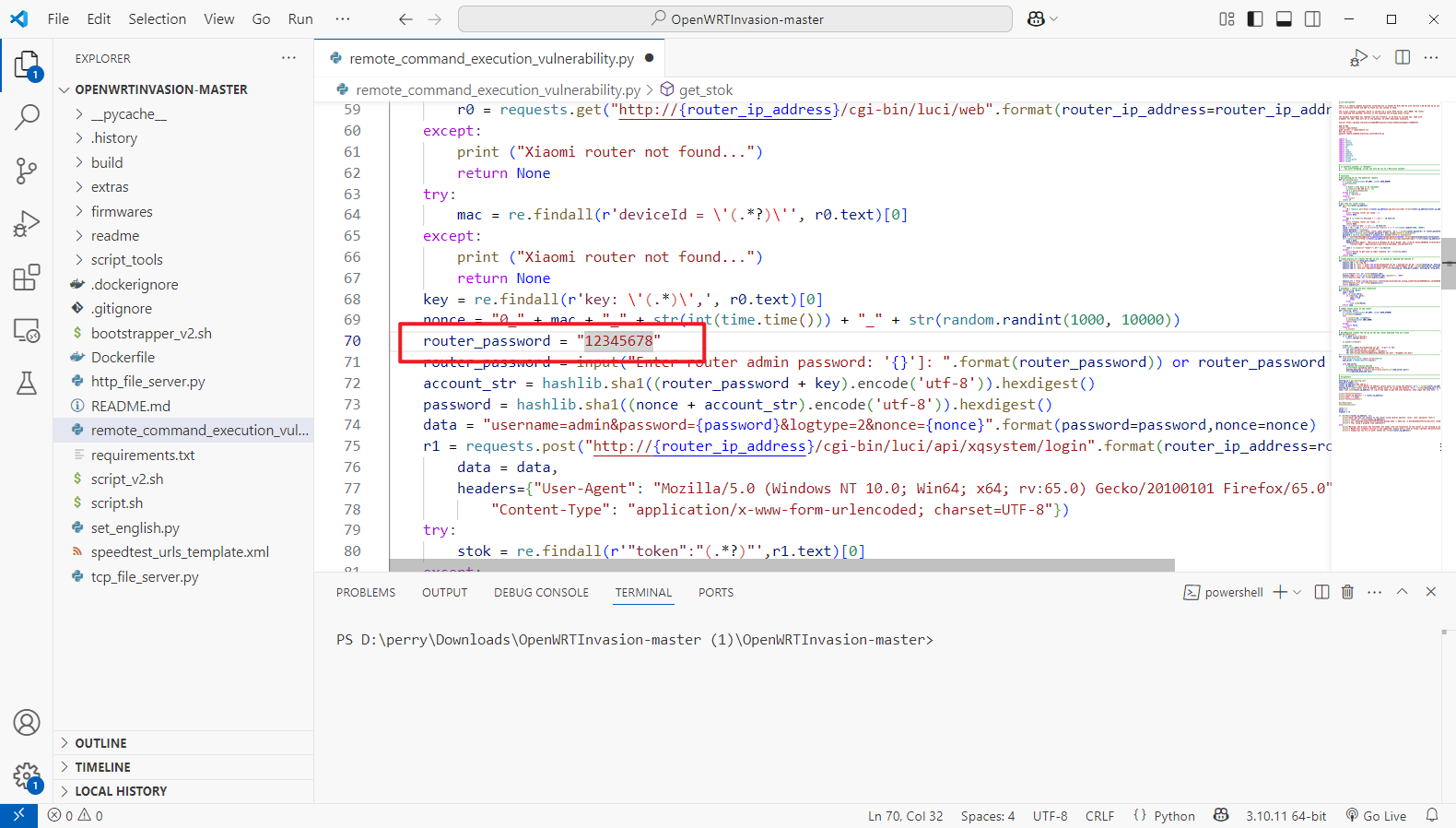Change CRLF end of line sequence
This screenshot has height=828, width=1456.
pyautogui.click(x=1099, y=816)
